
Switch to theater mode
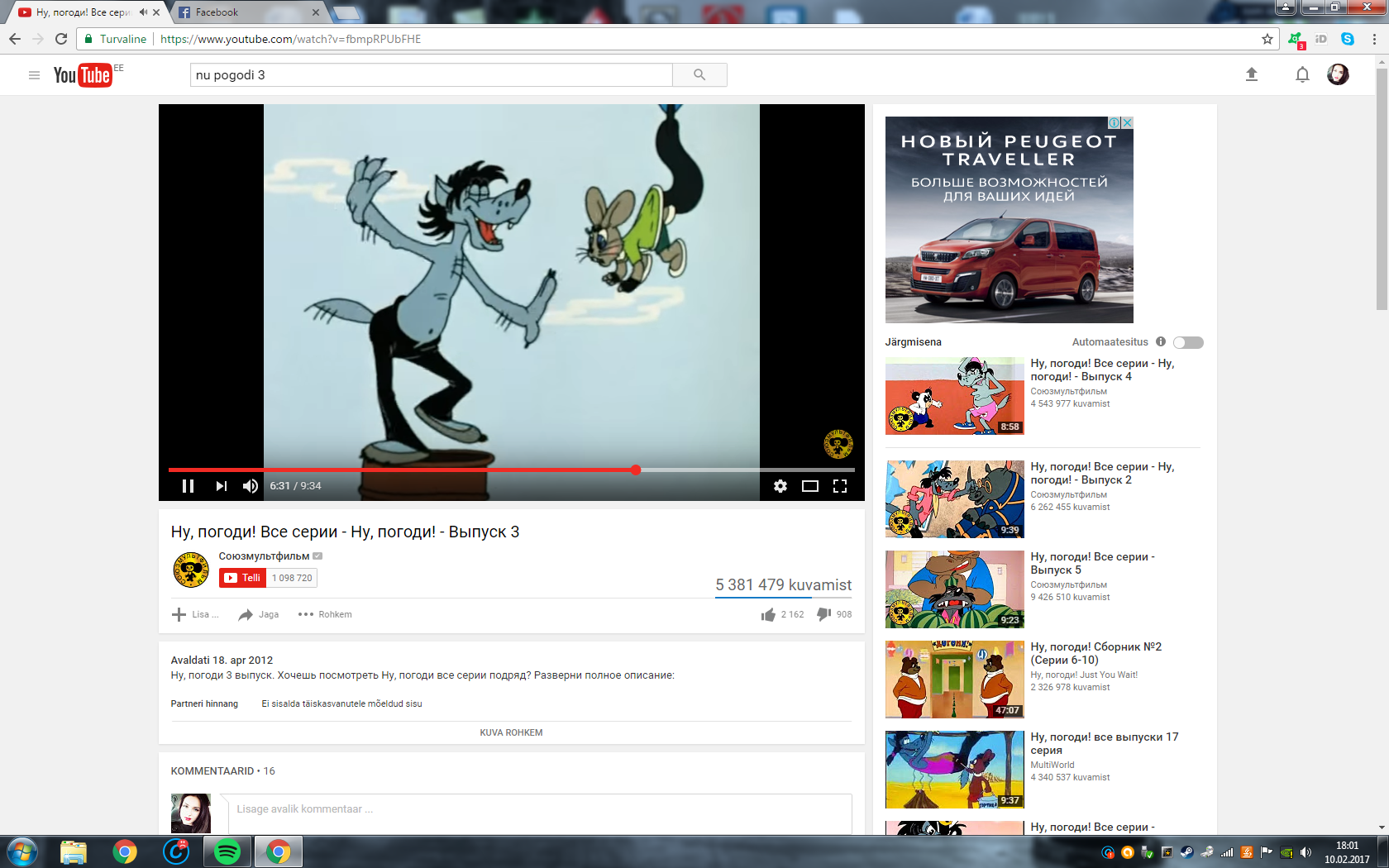pos(810,486)
